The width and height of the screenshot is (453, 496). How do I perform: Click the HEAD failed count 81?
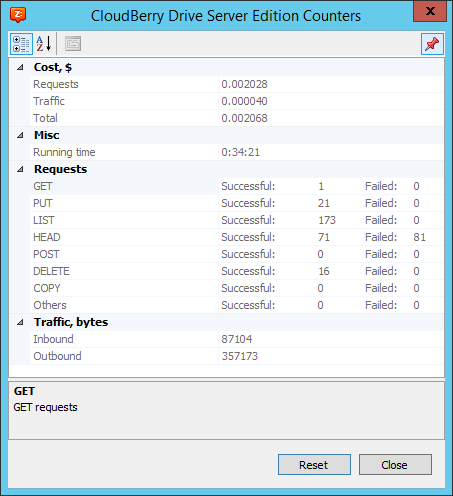(x=420, y=237)
